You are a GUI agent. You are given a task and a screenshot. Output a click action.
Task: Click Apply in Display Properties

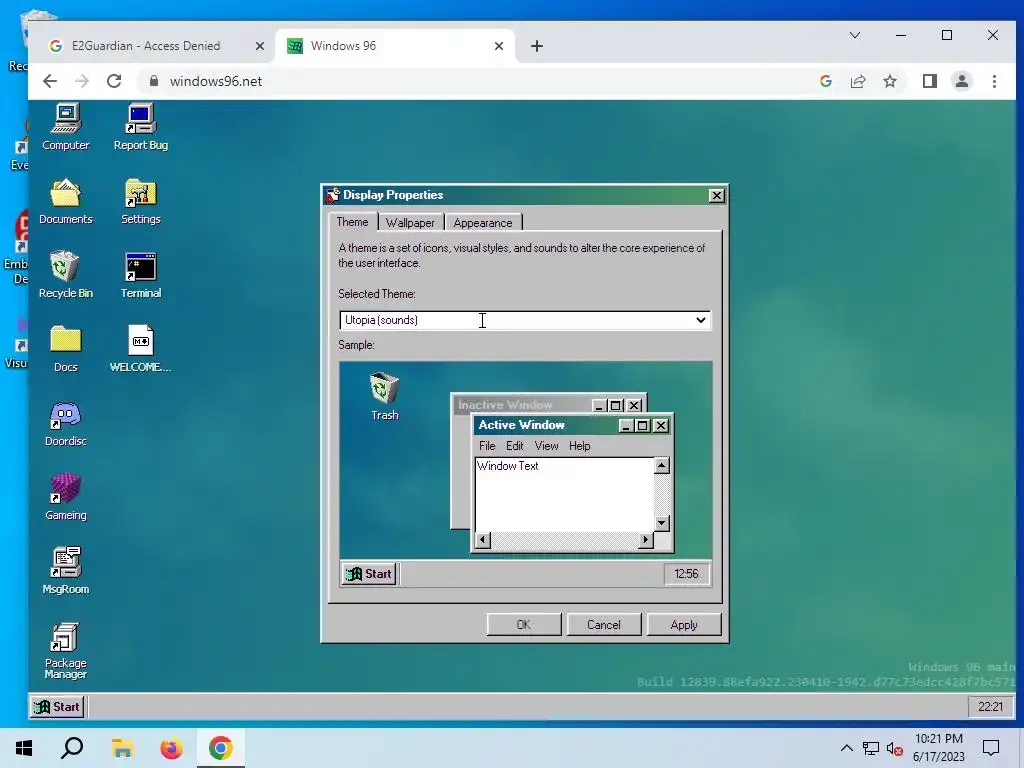[684, 625]
